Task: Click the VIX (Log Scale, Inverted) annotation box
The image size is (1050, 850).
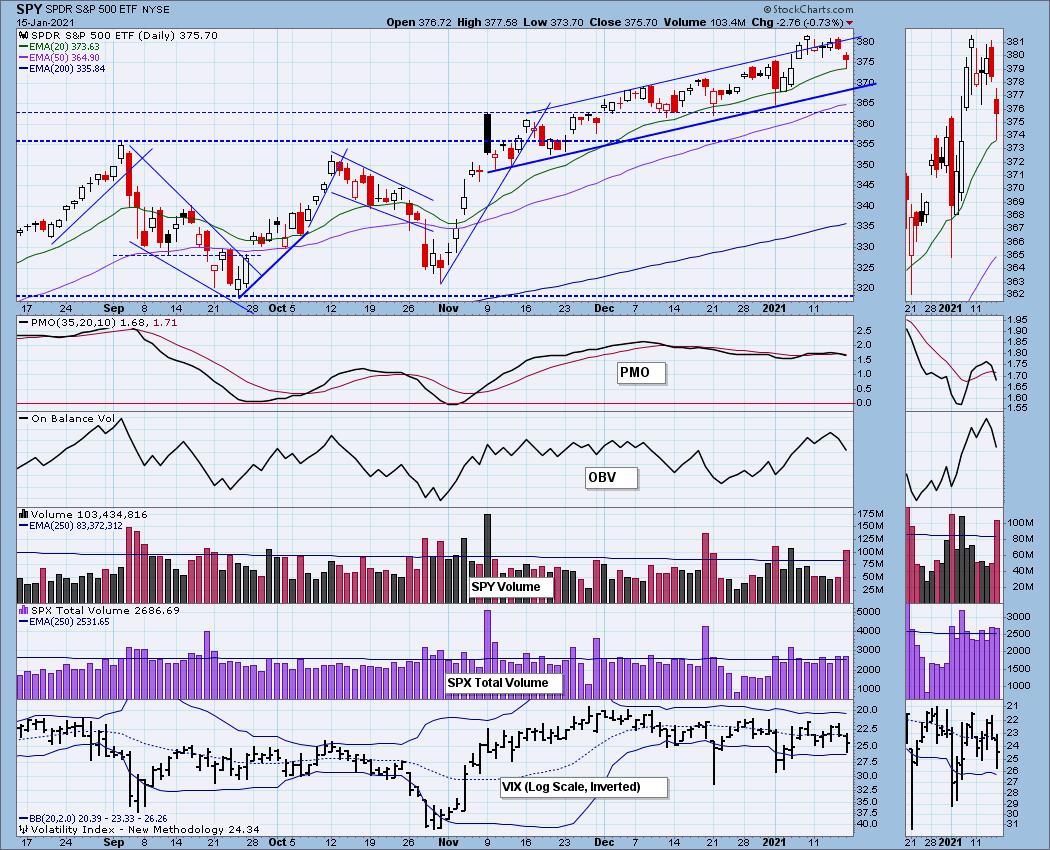Action: click(x=583, y=787)
